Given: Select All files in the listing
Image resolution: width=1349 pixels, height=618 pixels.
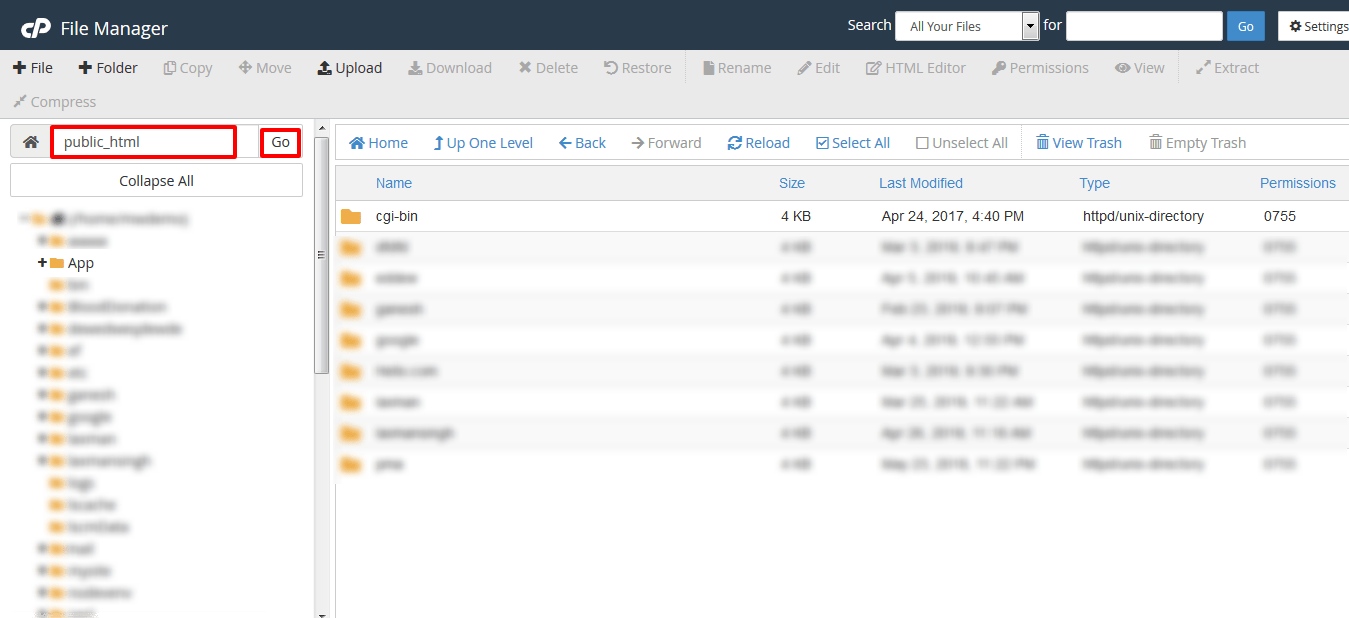Looking at the screenshot, I should coord(852,142).
